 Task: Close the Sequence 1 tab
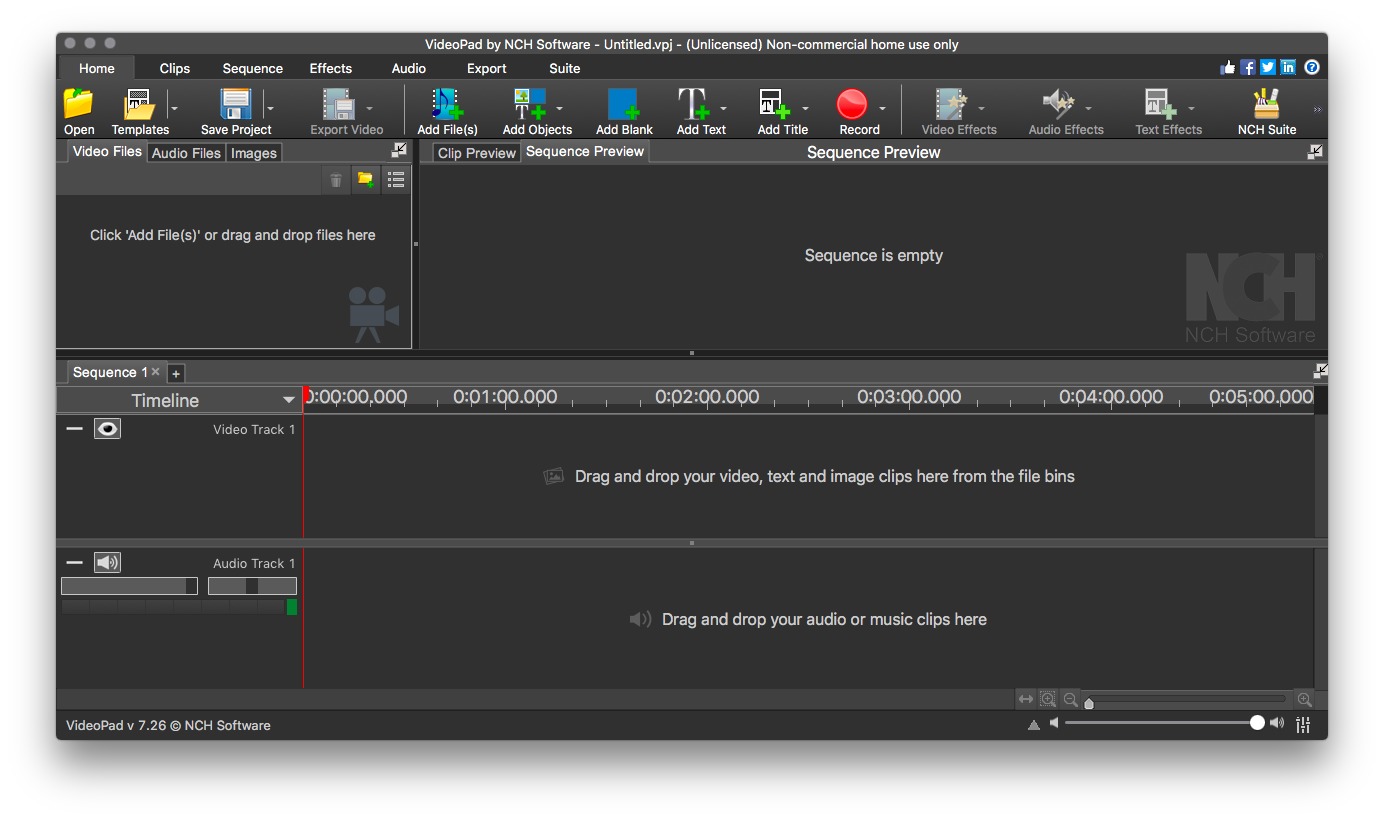tap(155, 372)
